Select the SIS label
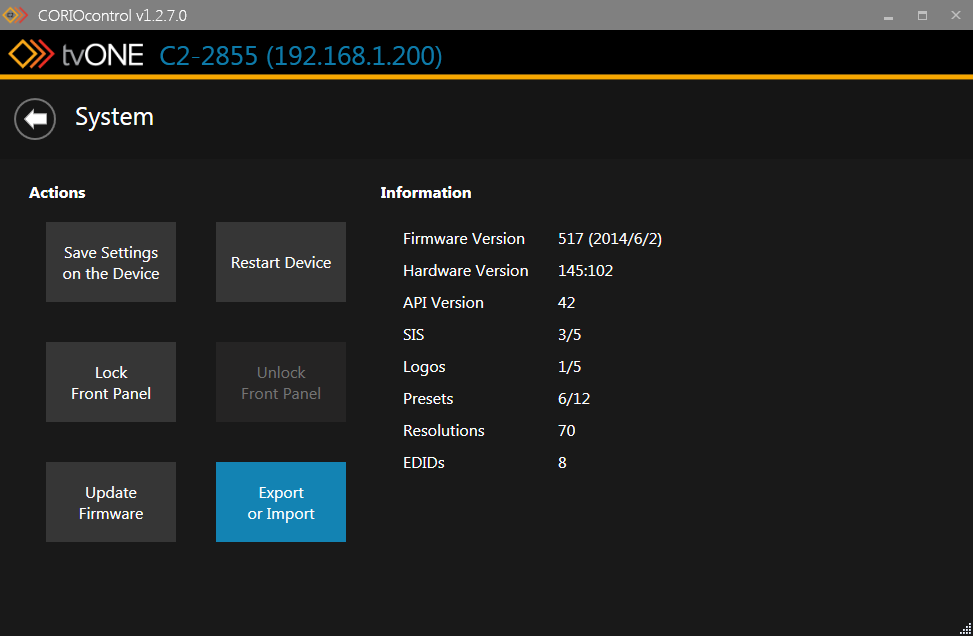 [x=413, y=335]
